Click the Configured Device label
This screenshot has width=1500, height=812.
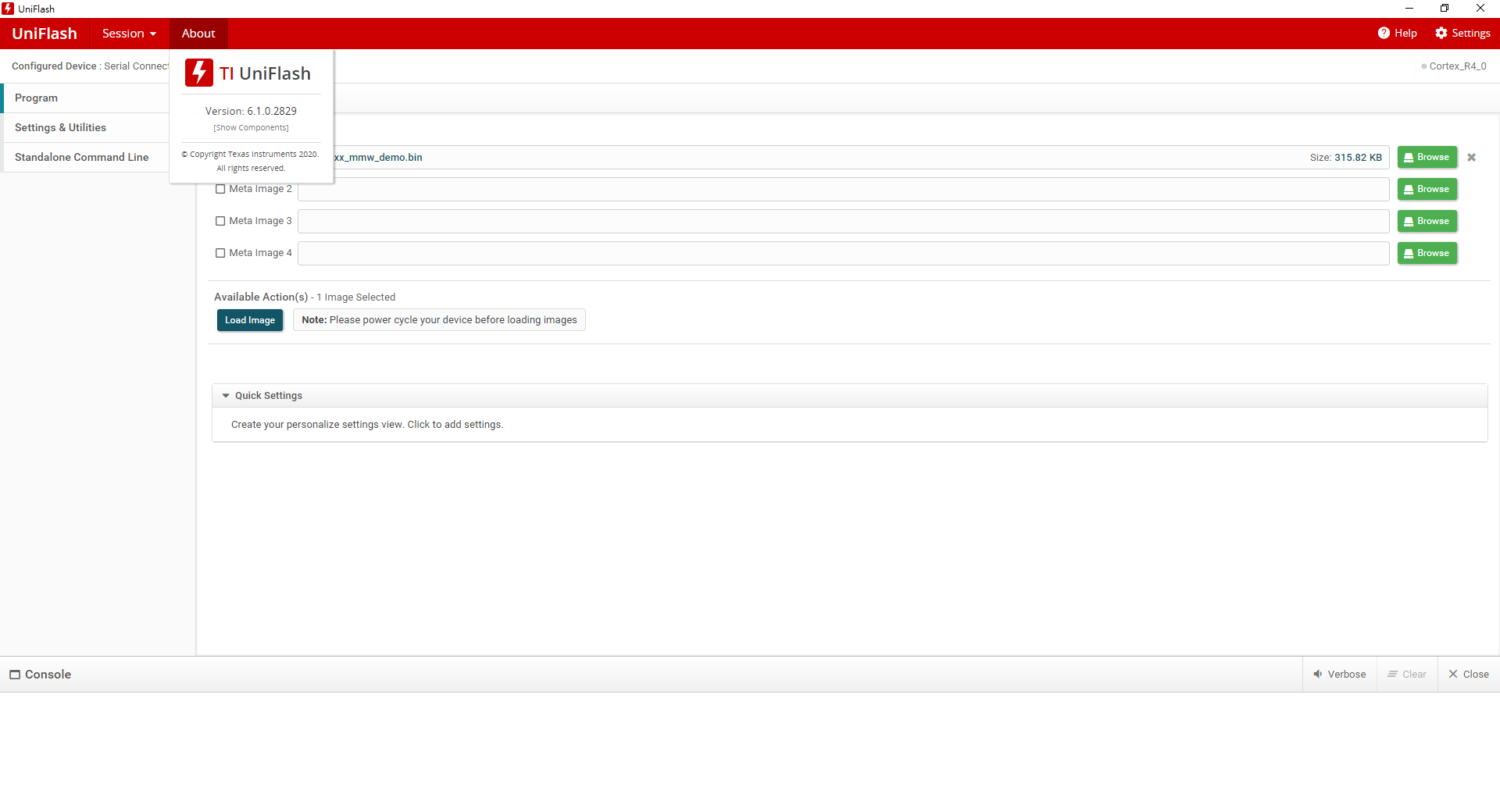pyautogui.click(x=54, y=66)
